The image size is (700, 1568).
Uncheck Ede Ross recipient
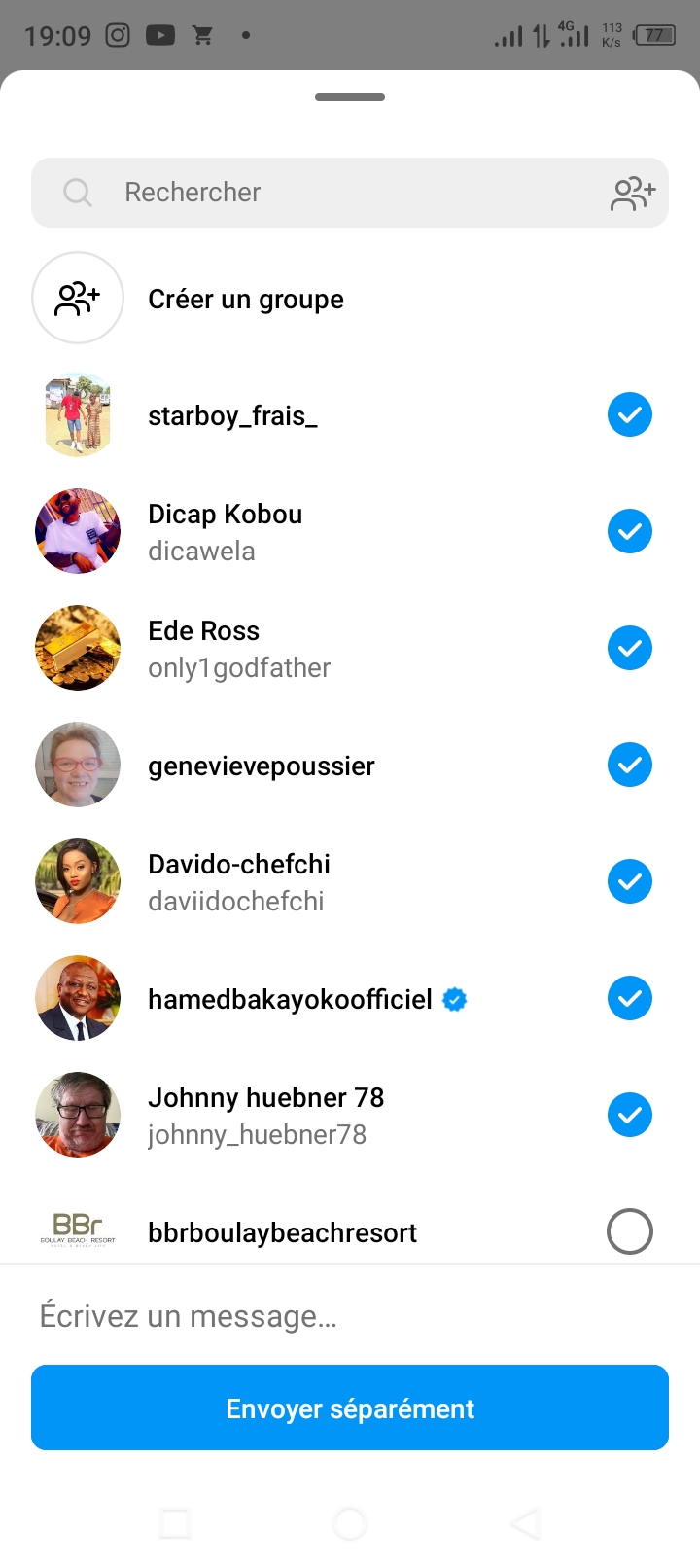[630, 648]
